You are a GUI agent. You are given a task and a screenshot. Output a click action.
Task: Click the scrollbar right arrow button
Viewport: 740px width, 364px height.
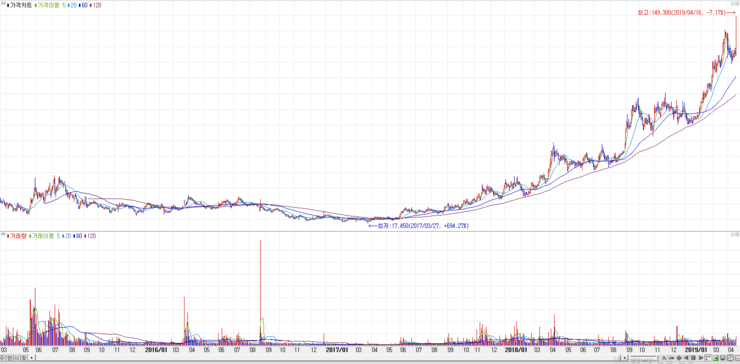pyautogui.click(x=625, y=358)
